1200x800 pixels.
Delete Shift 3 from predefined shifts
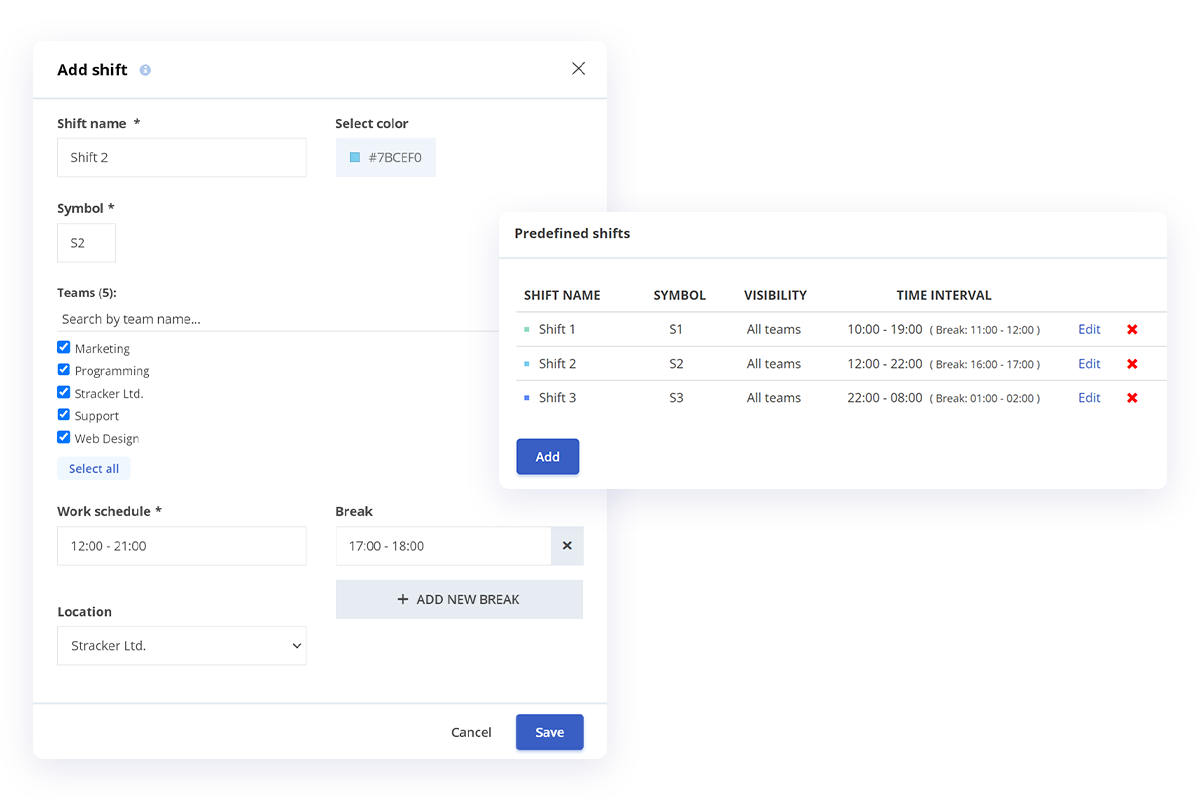pos(1131,397)
